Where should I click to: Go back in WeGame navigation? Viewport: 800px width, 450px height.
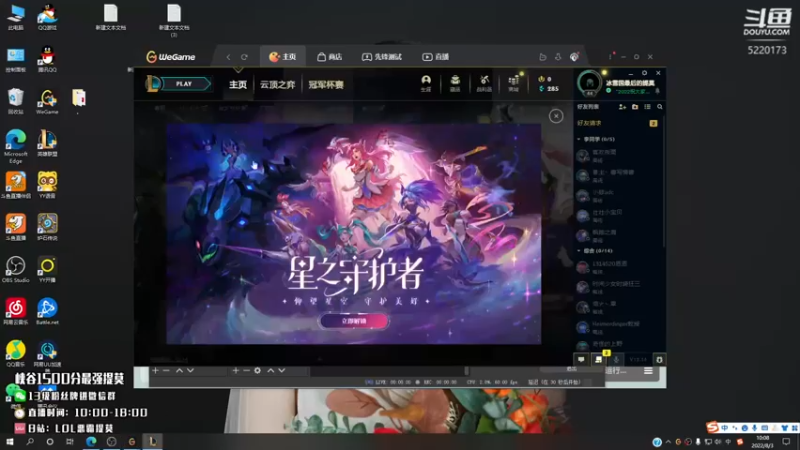[x=229, y=57]
